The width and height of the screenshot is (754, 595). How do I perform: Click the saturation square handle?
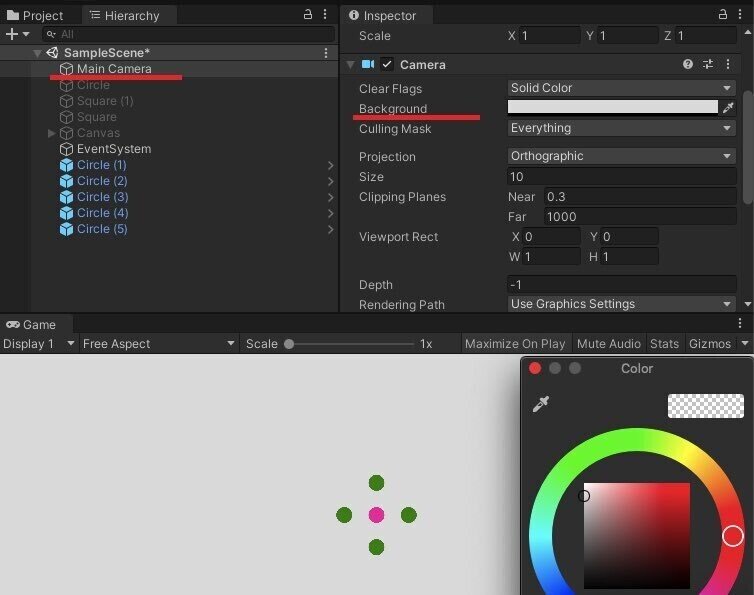(x=584, y=496)
